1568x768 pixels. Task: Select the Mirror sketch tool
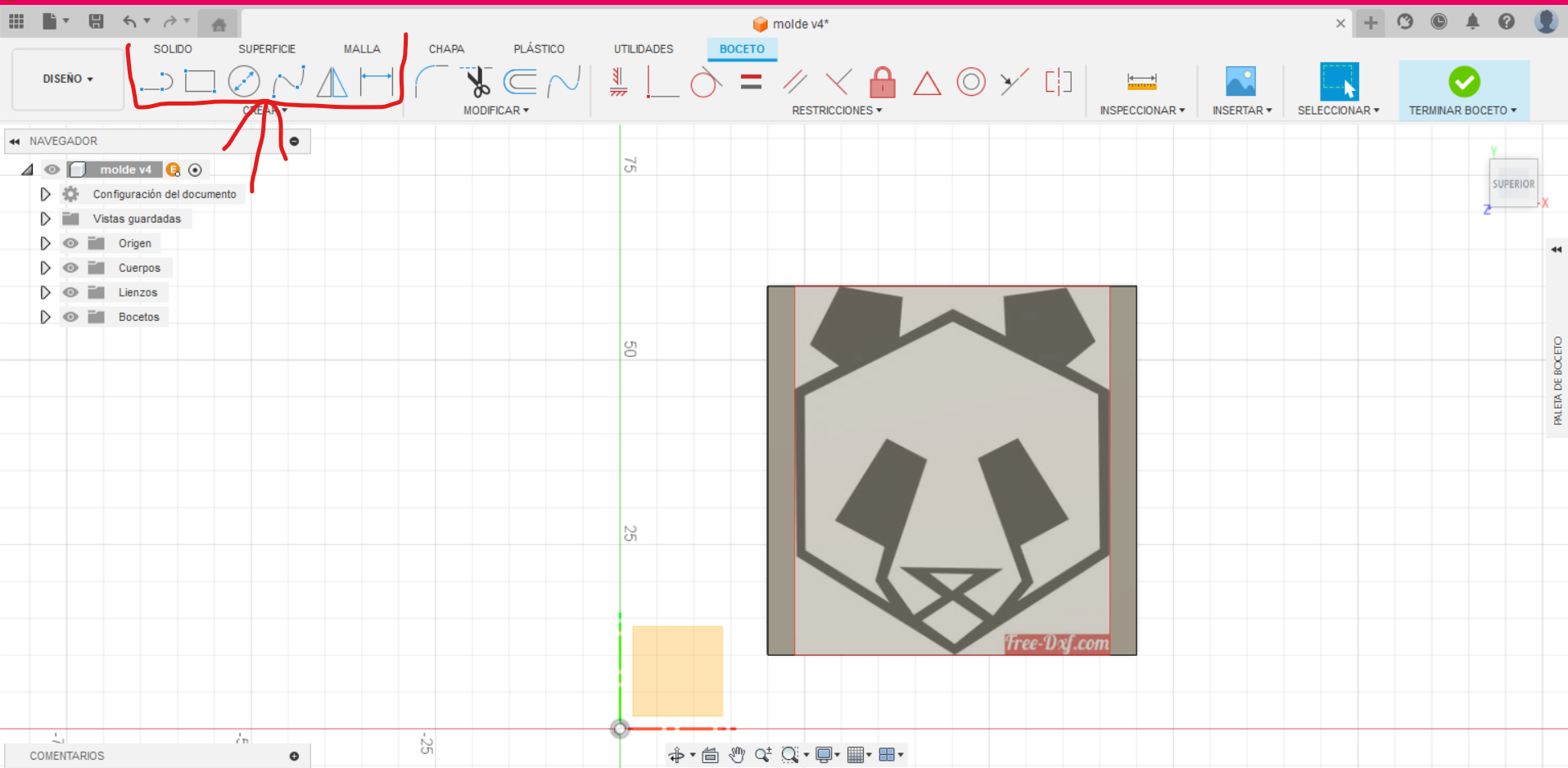point(331,81)
